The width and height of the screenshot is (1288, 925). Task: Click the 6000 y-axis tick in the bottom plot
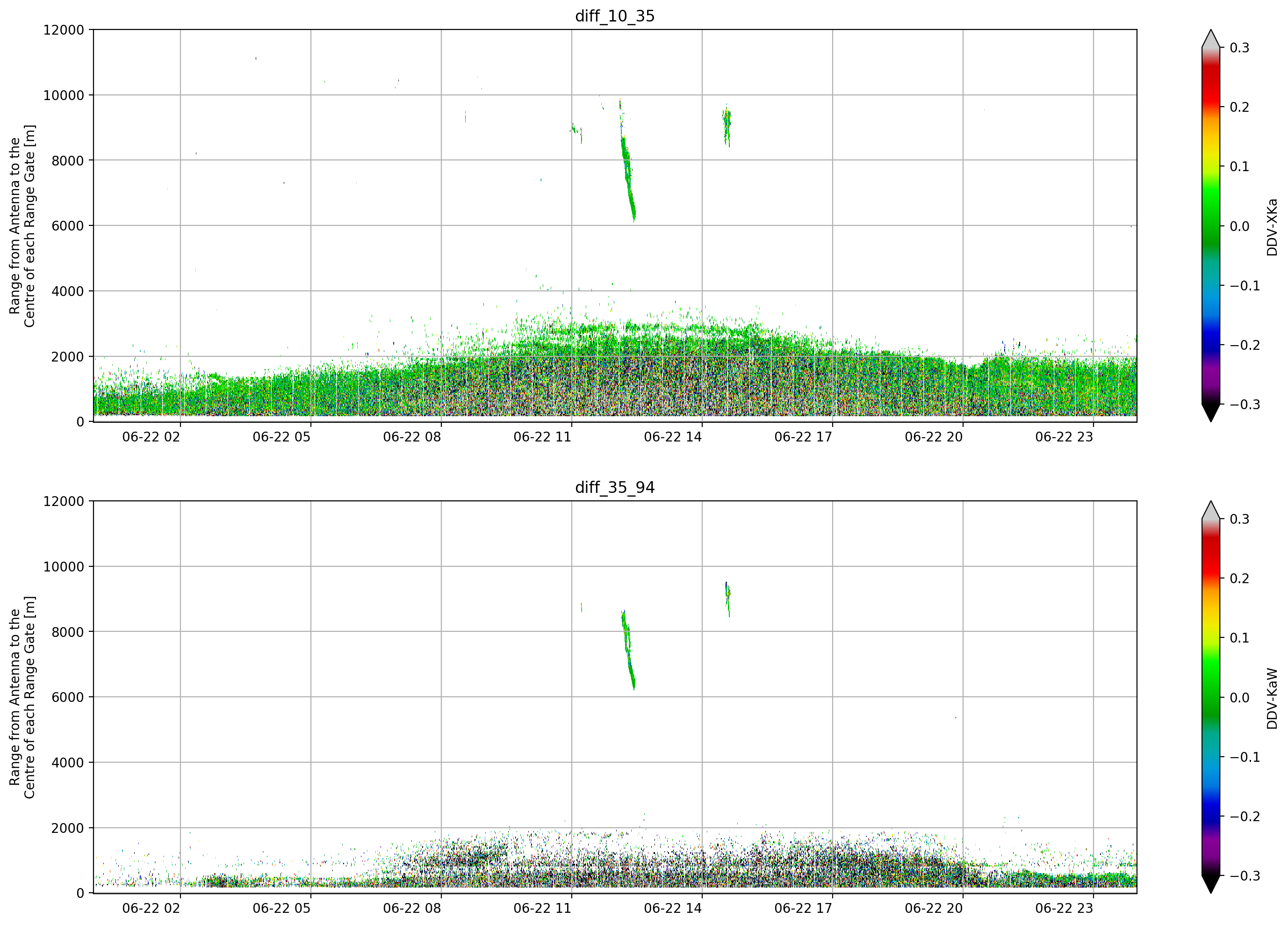click(68, 698)
